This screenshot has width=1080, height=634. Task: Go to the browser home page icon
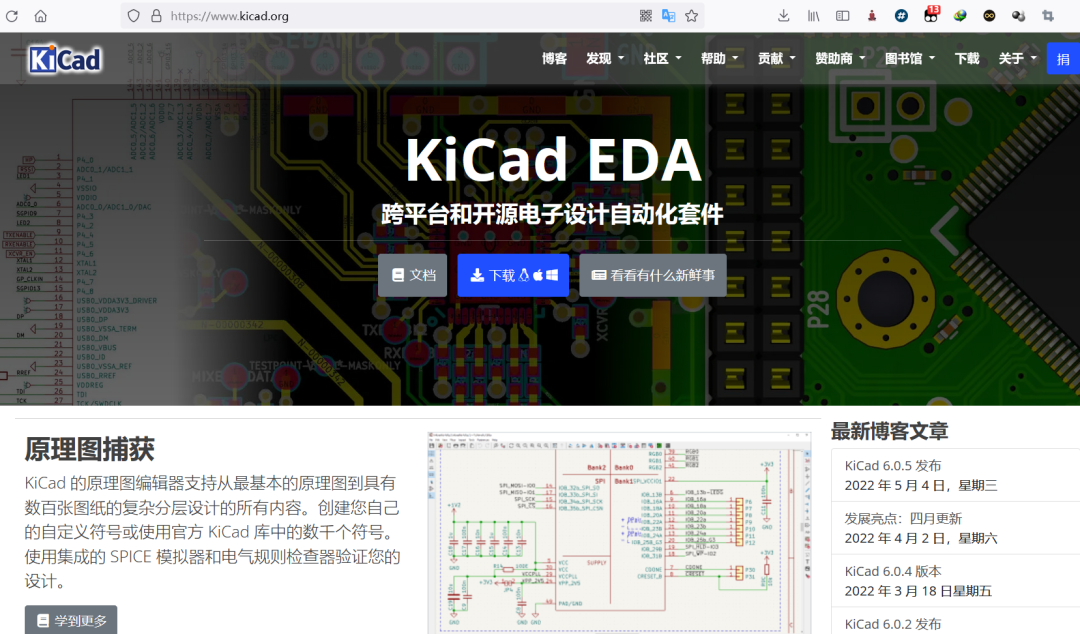click(41, 16)
